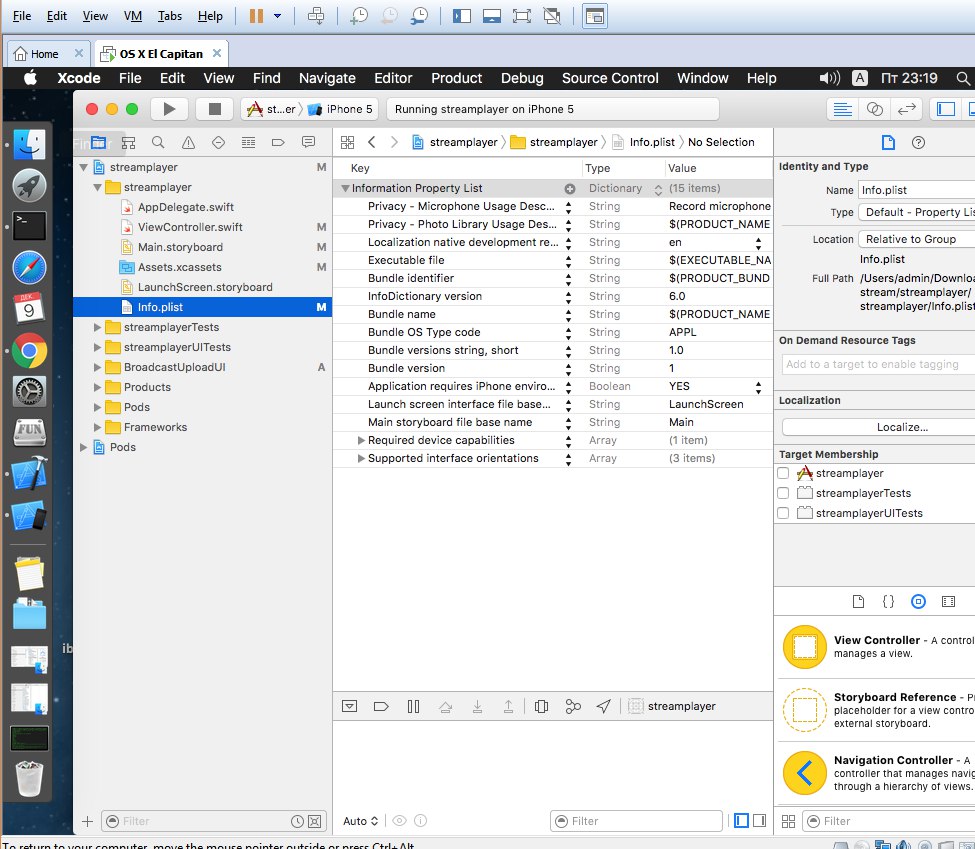The height and width of the screenshot is (849, 975).
Task: Select ViewController.swift in the file navigator
Action: 190,227
